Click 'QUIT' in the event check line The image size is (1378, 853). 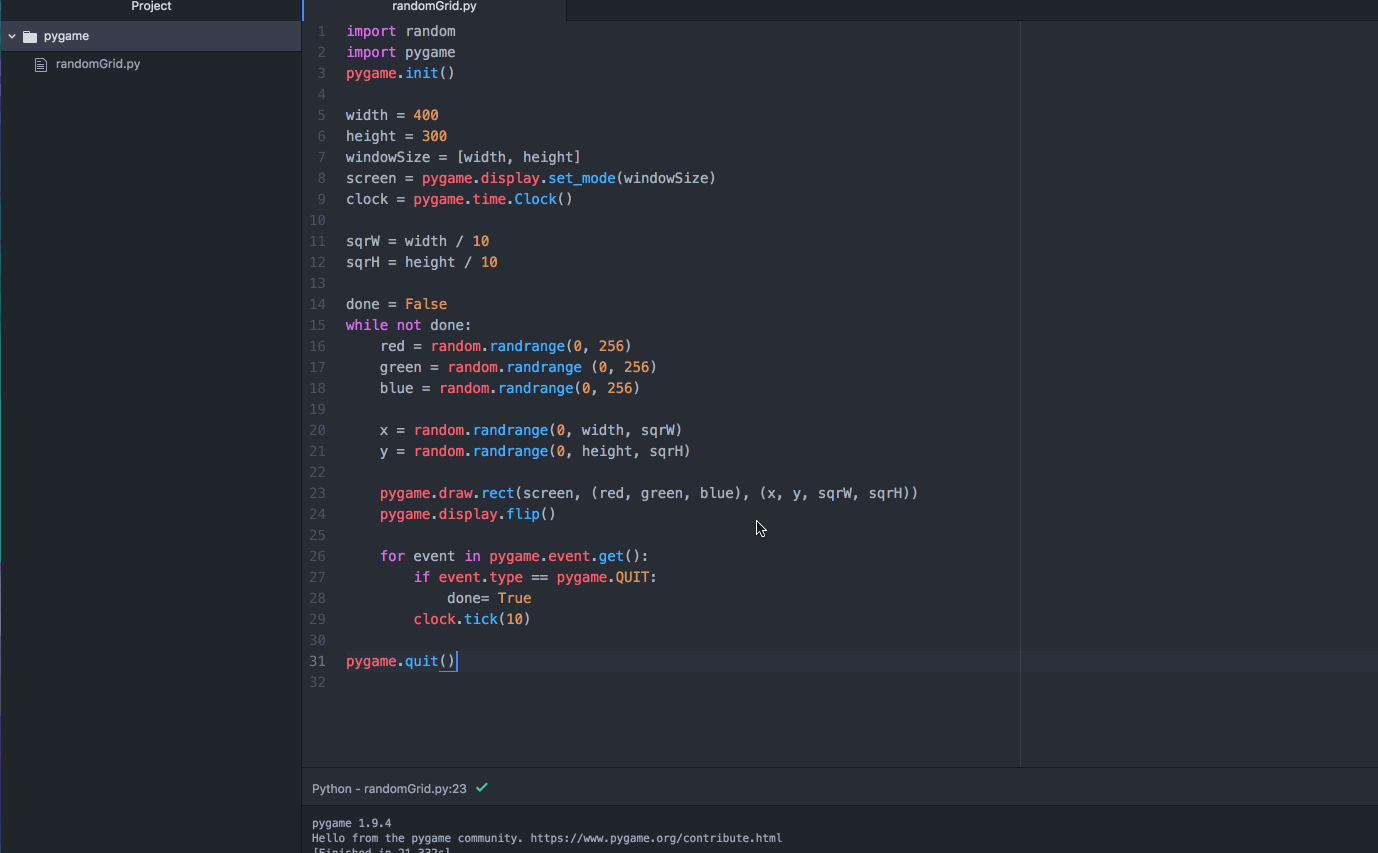pyautogui.click(x=632, y=577)
